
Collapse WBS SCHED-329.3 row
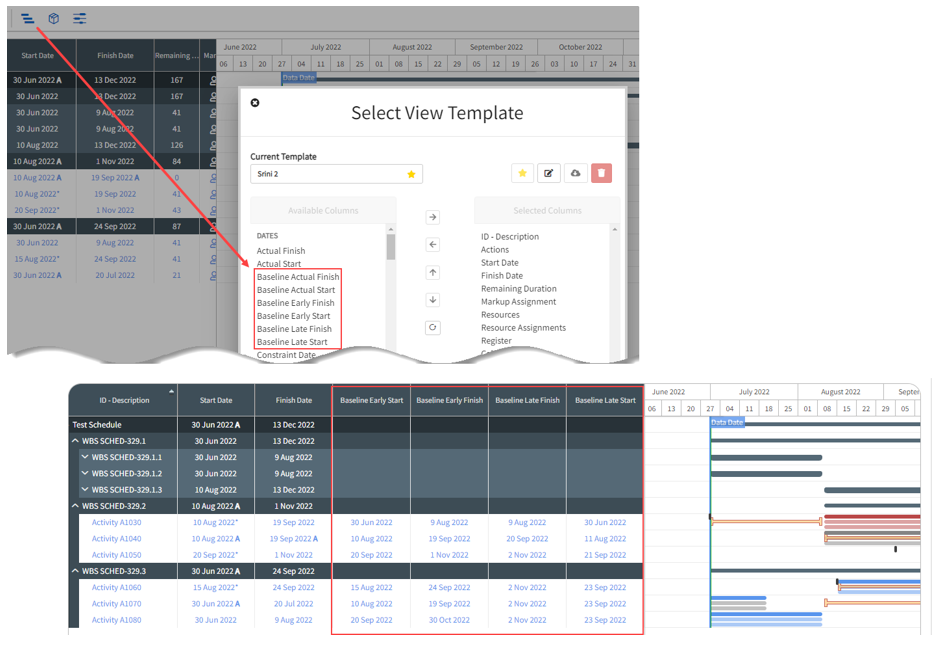pyautogui.click(x=75, y=571)
